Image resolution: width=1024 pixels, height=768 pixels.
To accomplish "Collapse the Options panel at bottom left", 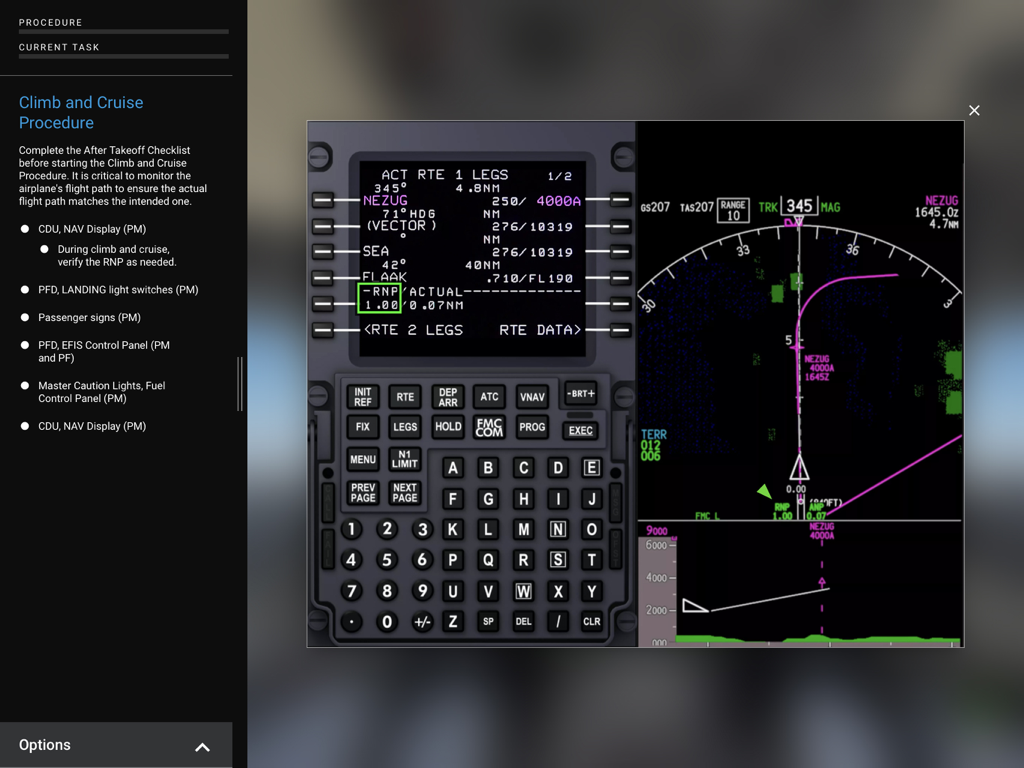I will tap(202, 746).
